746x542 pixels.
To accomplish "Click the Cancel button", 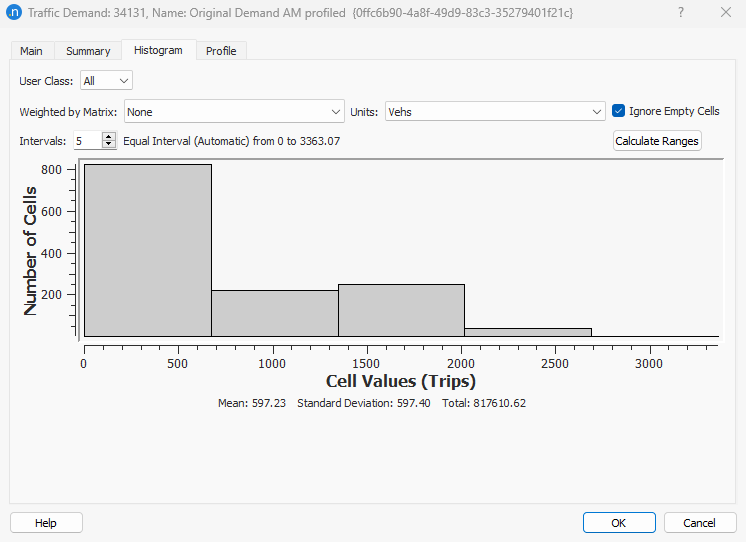I will (699, 523).
